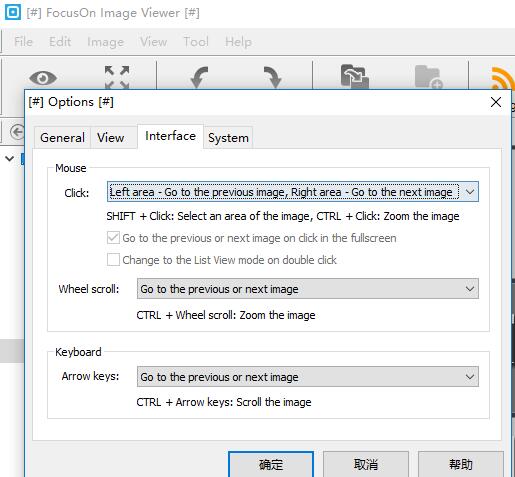
Task: Click the Arrow keys label
Action: tap(90, 376)
